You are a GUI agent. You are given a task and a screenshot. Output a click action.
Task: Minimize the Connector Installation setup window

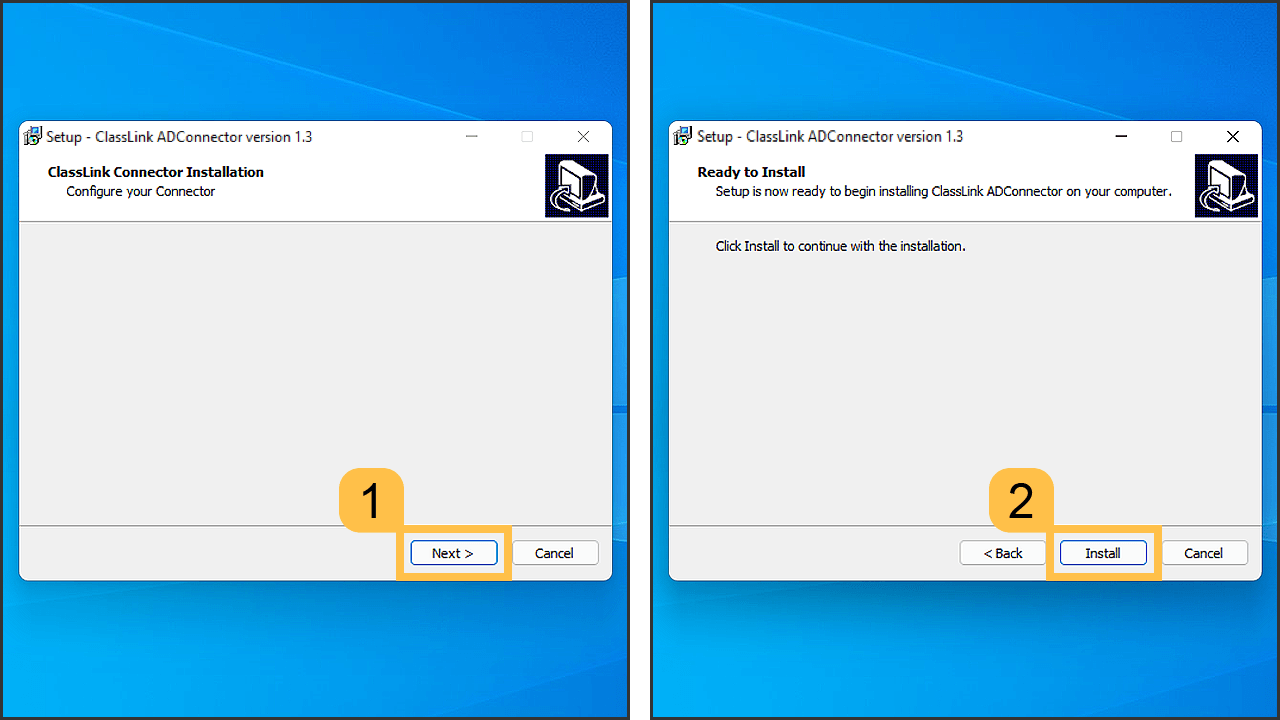(x=471, y=137)
